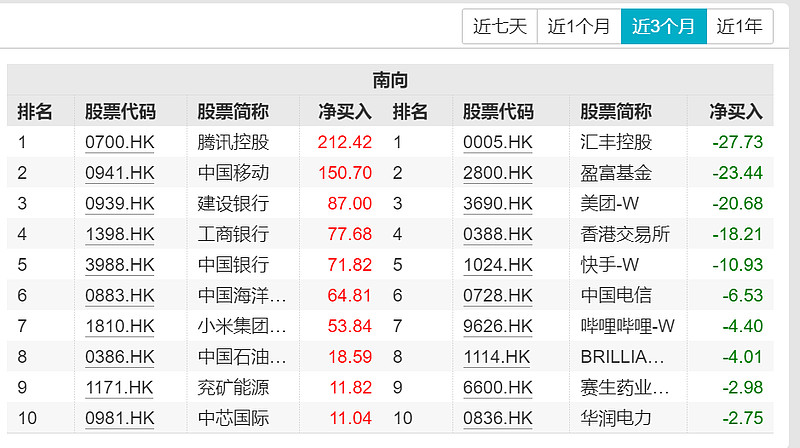Open stock code link 0005.HK
This screenshot has height=448, width=800.
tap(497, 142)
